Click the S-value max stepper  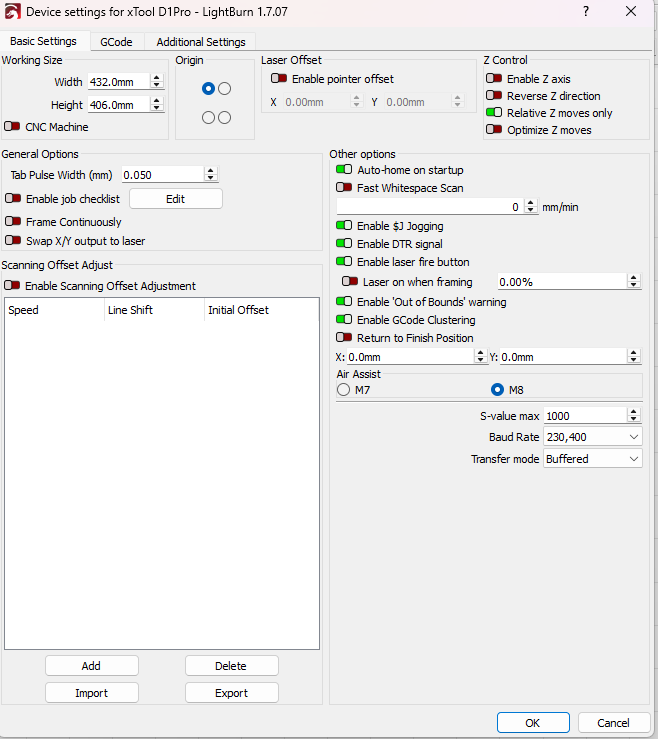point(634,416)
